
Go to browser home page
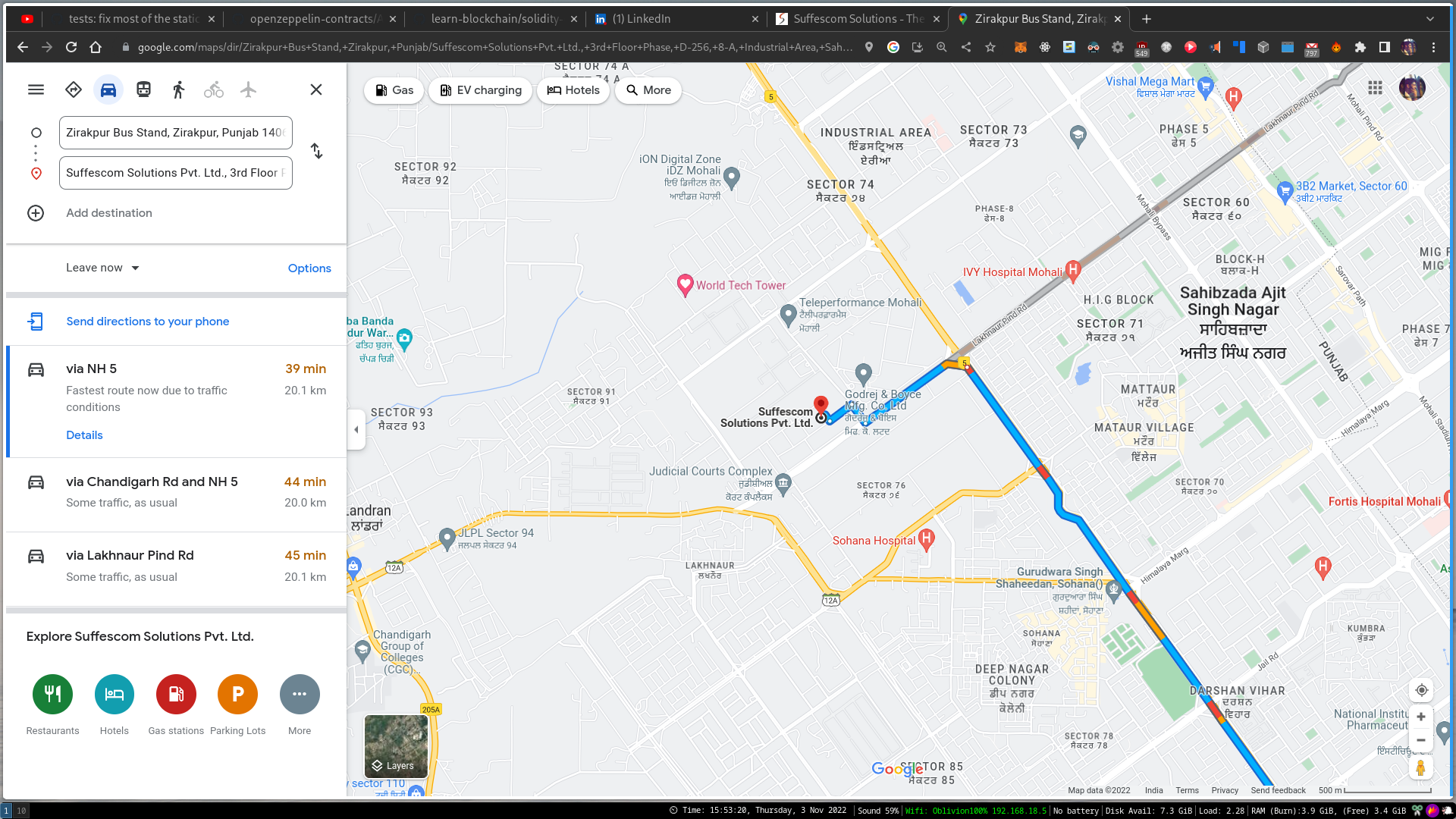[x=96, y=47]
